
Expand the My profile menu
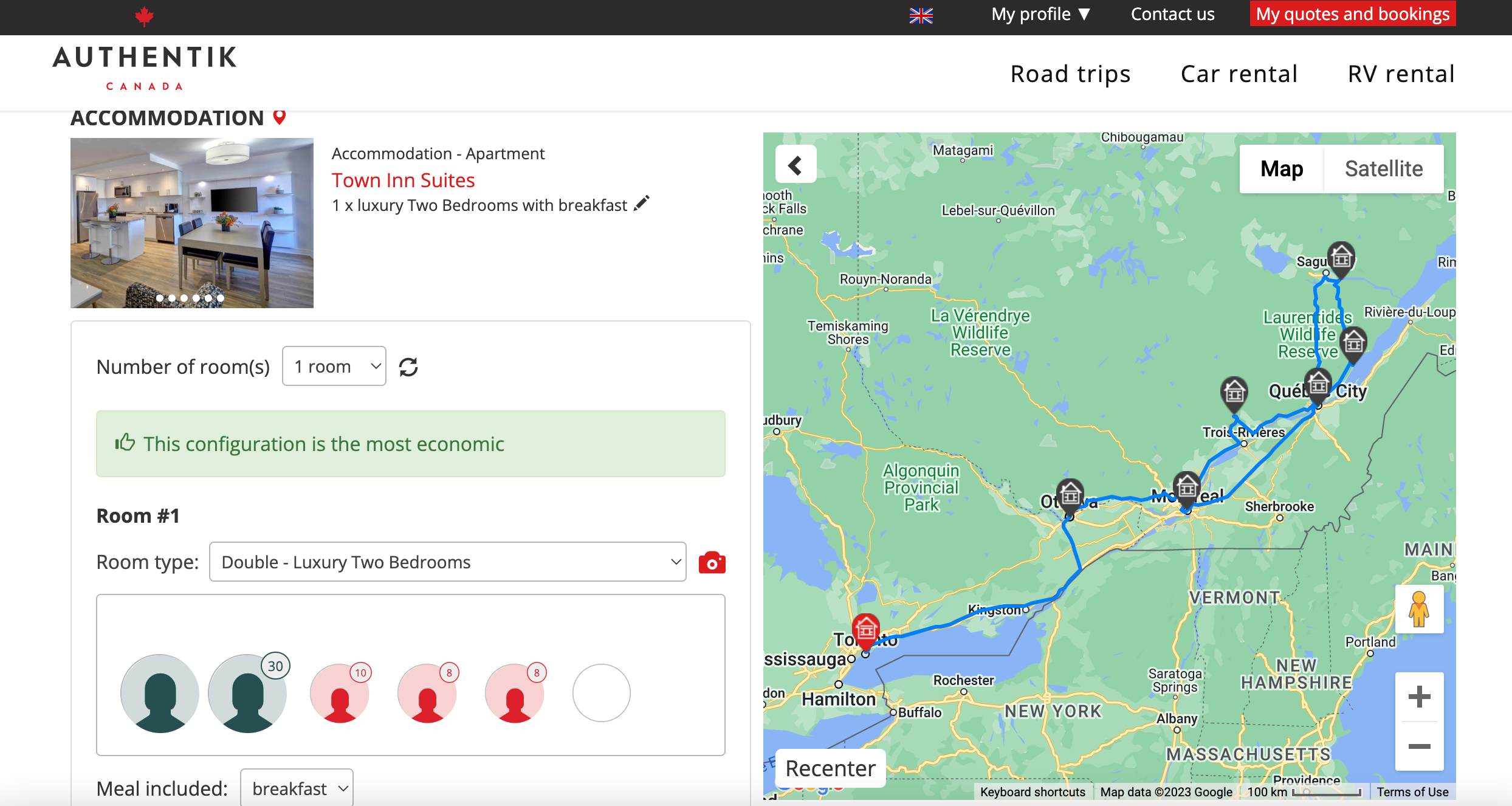pyautogui.click(x=1040, y=14)
